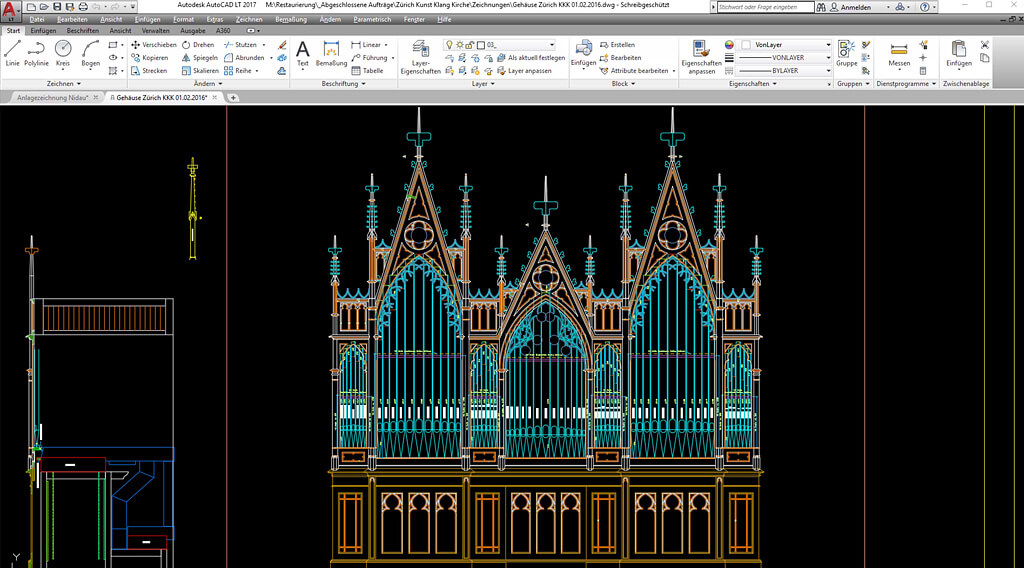Open the layer name dropdown list
Image resolution: width=1024 pixels, height=568 pixels.
tap(551, 45)
